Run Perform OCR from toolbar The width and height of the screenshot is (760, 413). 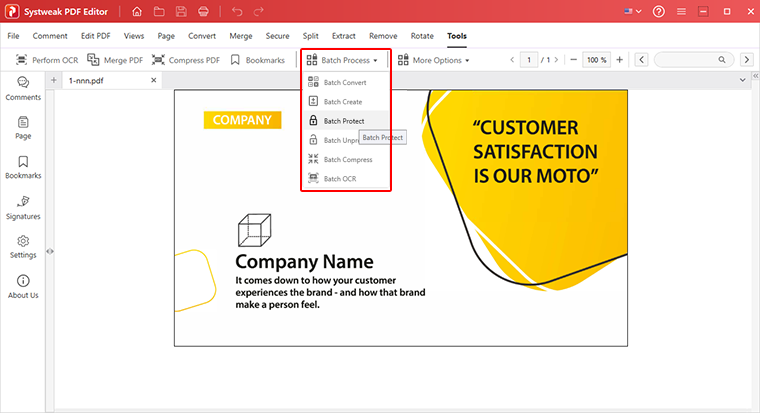tap(47, 60)
